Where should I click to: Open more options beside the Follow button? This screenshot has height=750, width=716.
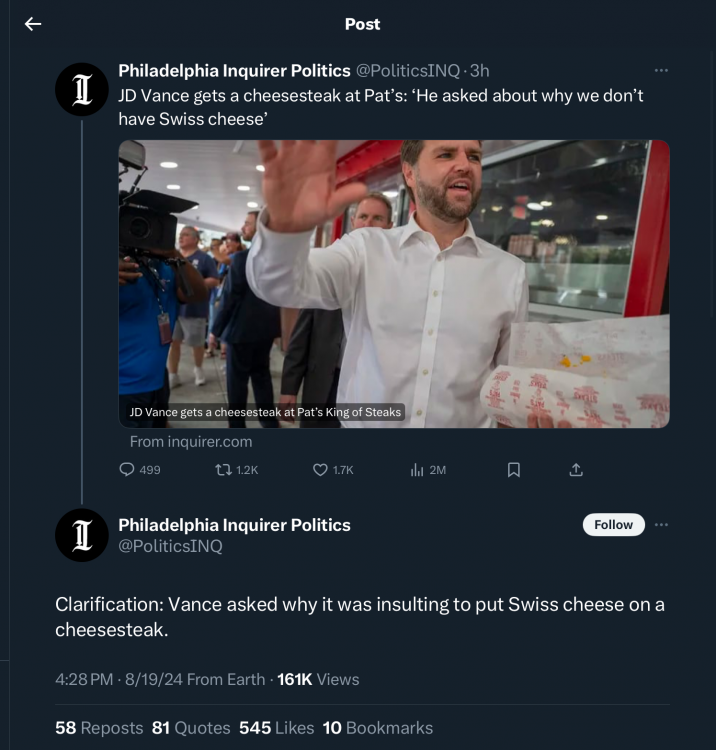coord(661,525)
